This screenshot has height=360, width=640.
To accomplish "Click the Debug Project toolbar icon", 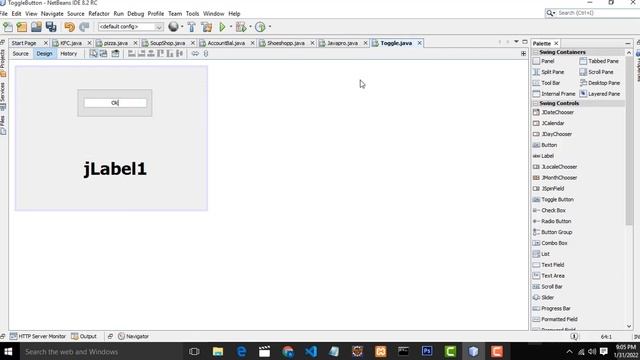I will [x=241, y=27].
